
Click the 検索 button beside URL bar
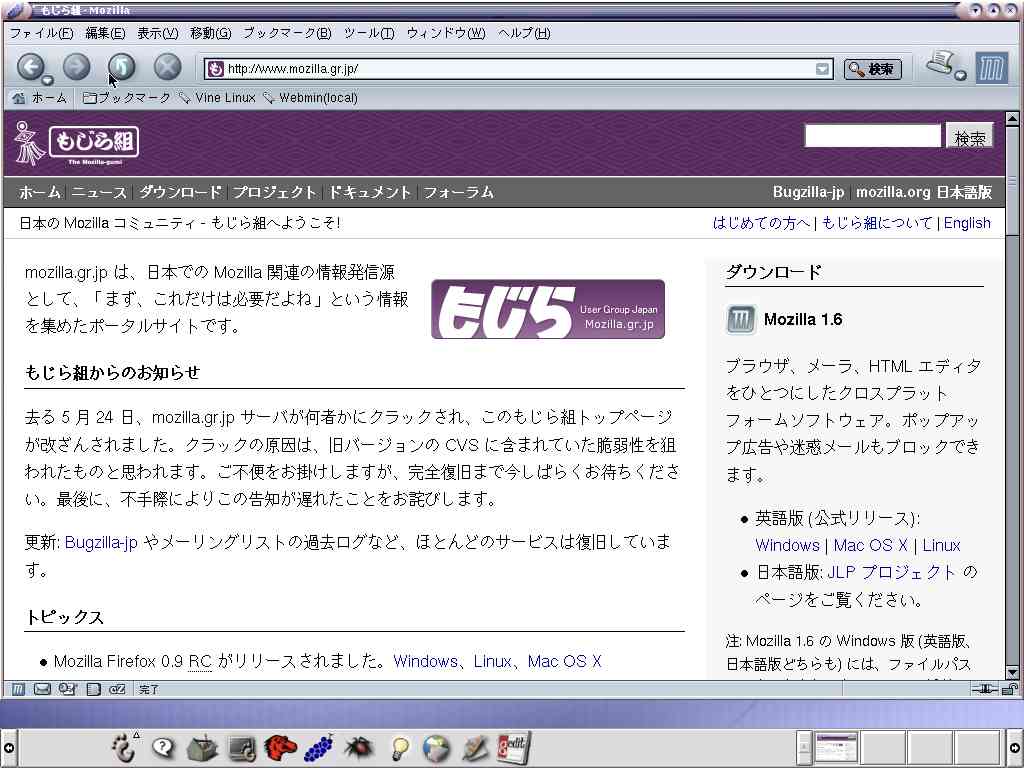click(x=872, y=69)
